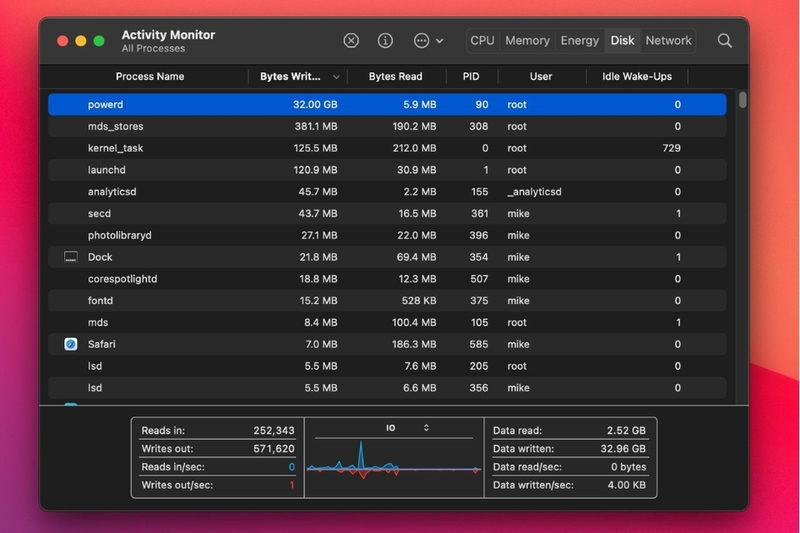Click the 528 KB bytes read value
The width and height of the screenshot is (800, 533).
click(419, 301)
